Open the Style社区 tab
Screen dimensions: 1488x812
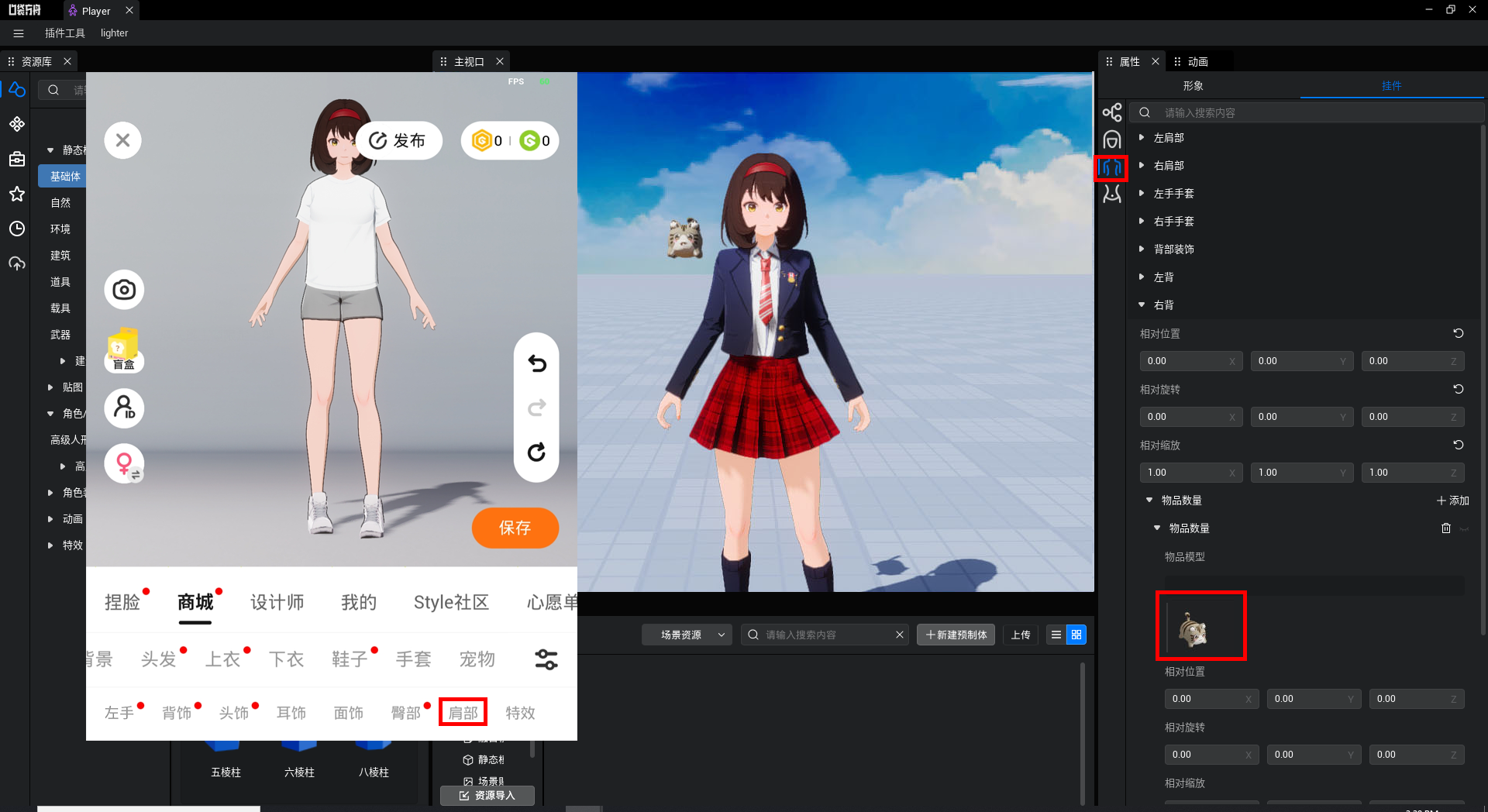tap(451, 602)
